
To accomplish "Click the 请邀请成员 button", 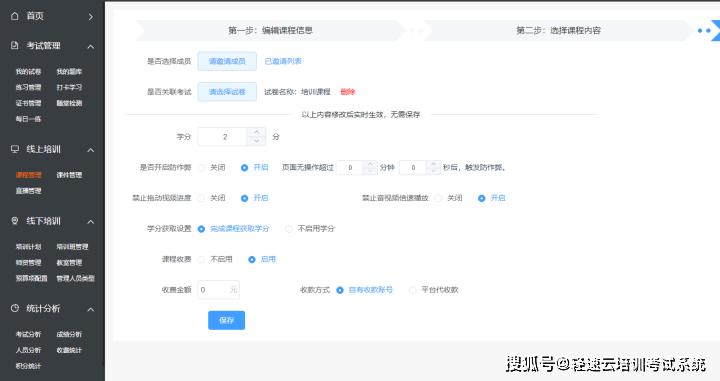I will [x=227, y=61].
